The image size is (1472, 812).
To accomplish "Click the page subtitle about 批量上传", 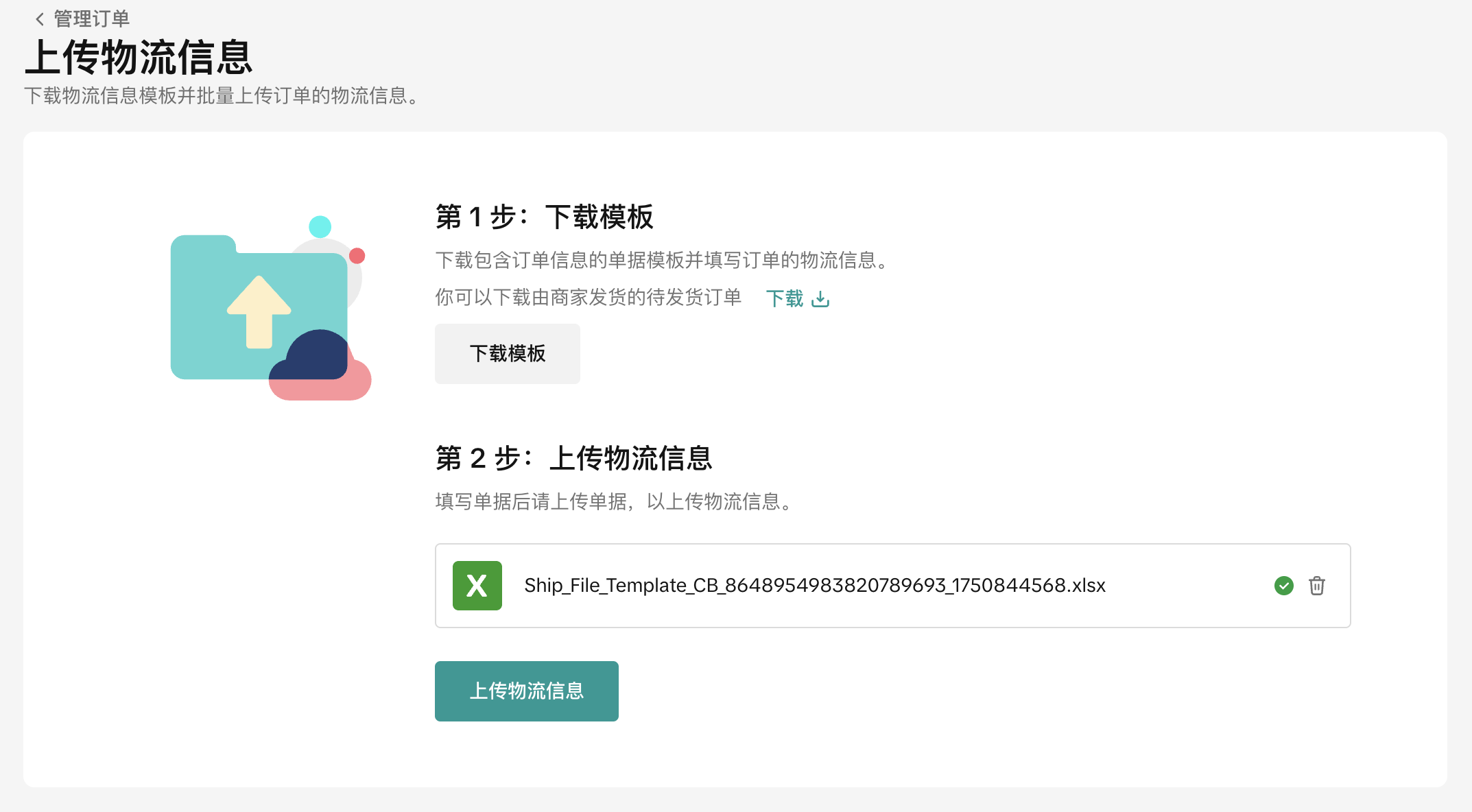I will (222, 96).
